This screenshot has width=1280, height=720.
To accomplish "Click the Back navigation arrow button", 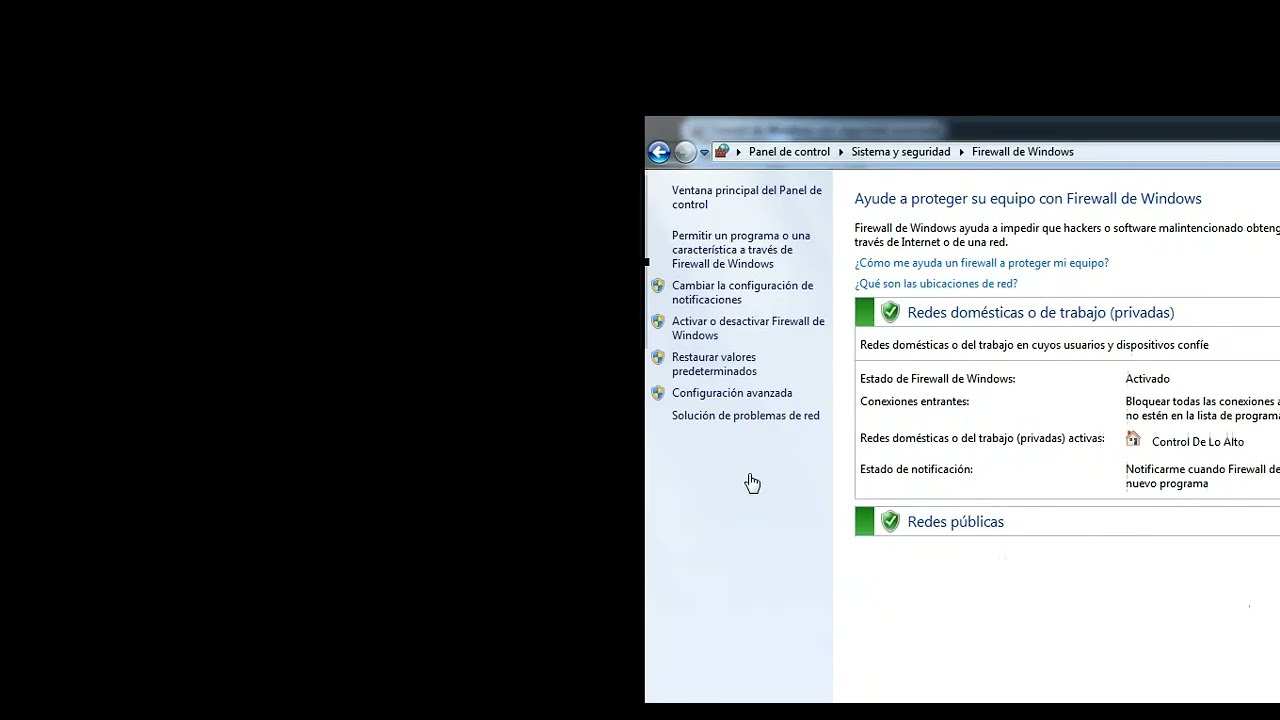I will coord(659,152).
